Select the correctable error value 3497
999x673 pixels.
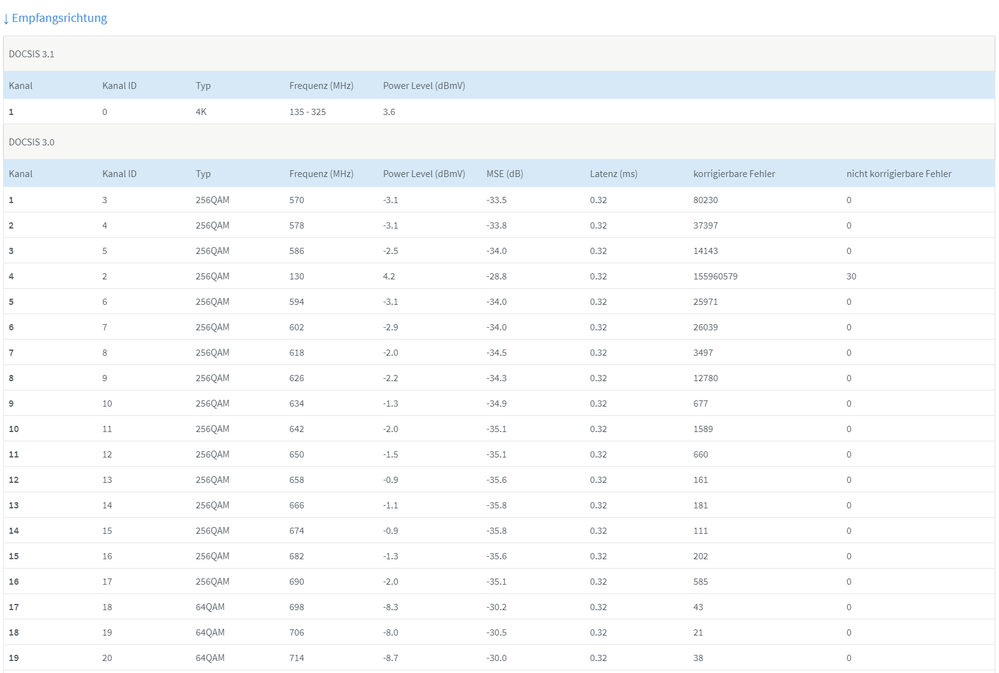click(x=703, y=353)
